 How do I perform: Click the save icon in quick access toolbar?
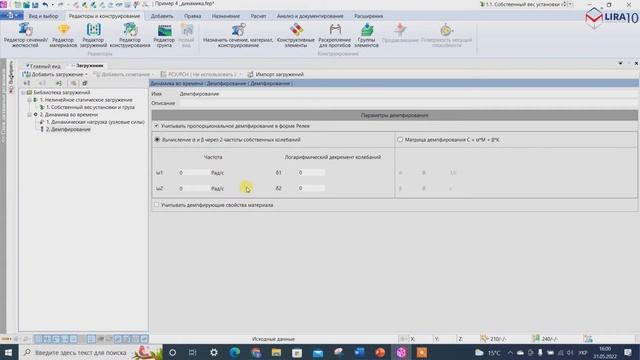point(35,4)
